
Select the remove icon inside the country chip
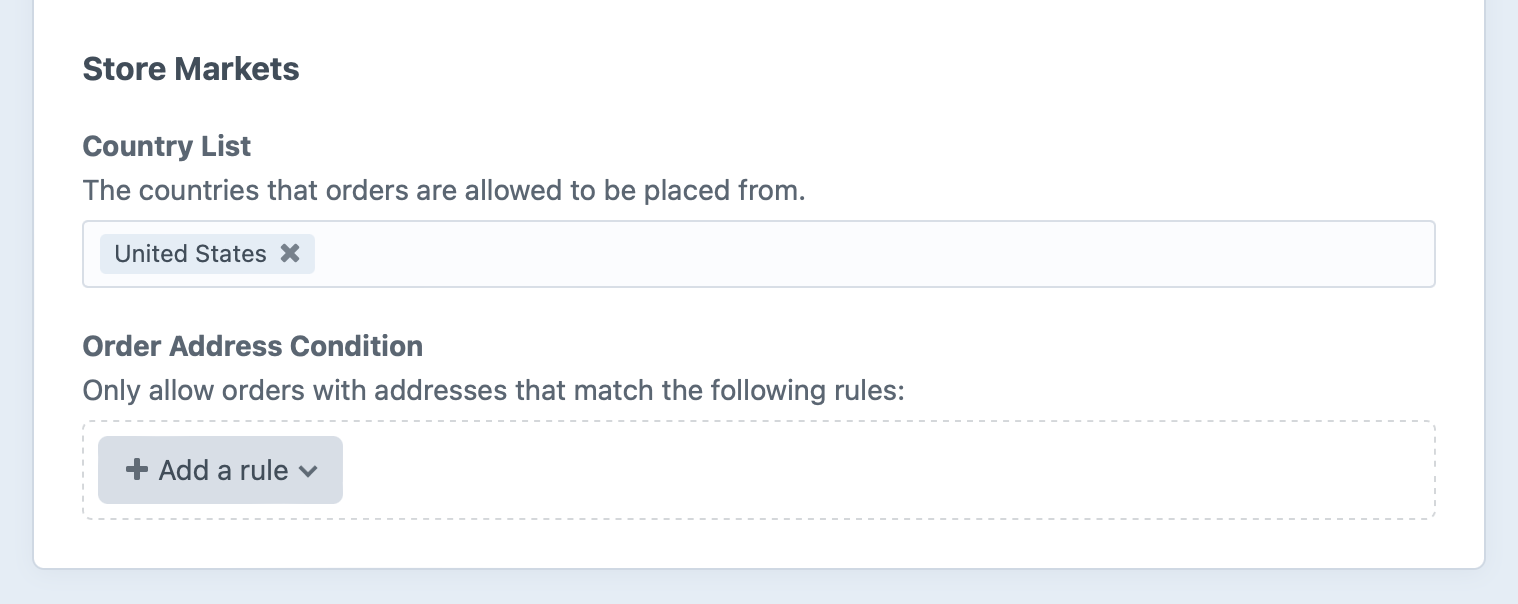290,253
